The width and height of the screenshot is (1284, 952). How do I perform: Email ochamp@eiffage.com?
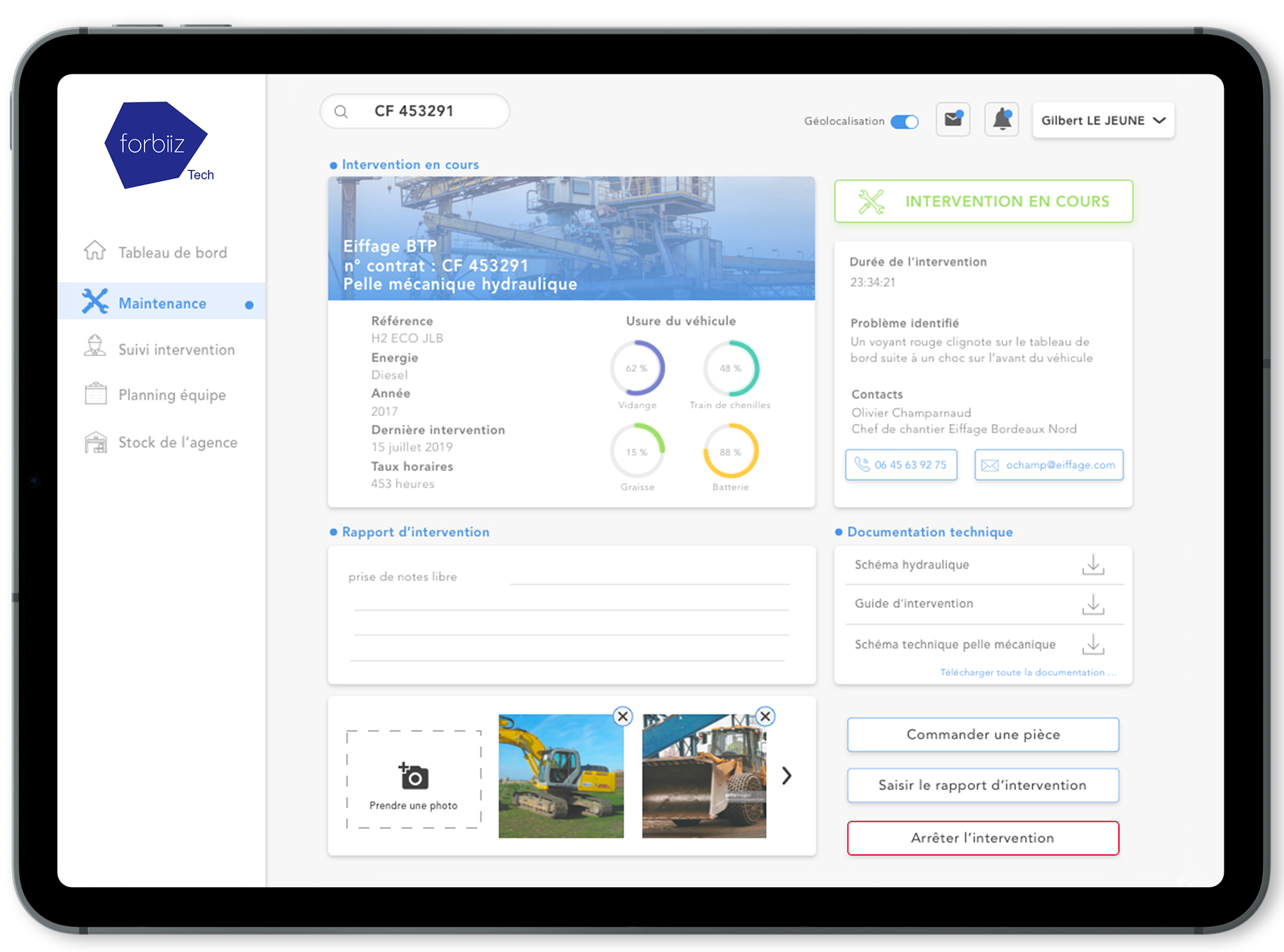1049,465
